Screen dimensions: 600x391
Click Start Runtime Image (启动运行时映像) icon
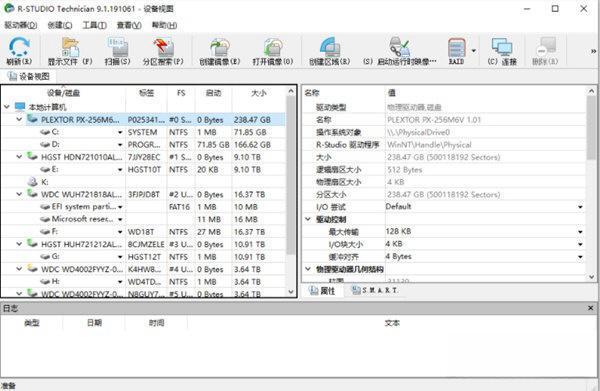pos(399,51)
